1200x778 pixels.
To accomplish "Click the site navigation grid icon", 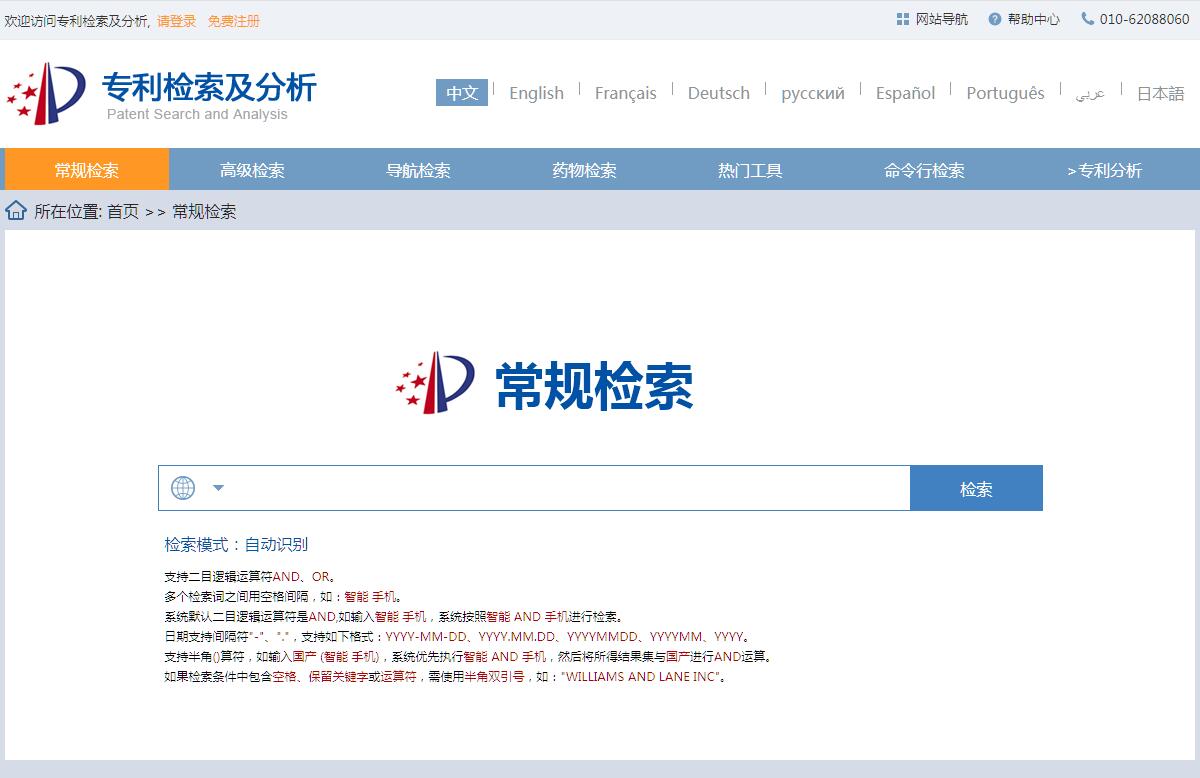I will click(x=903, y=19).
